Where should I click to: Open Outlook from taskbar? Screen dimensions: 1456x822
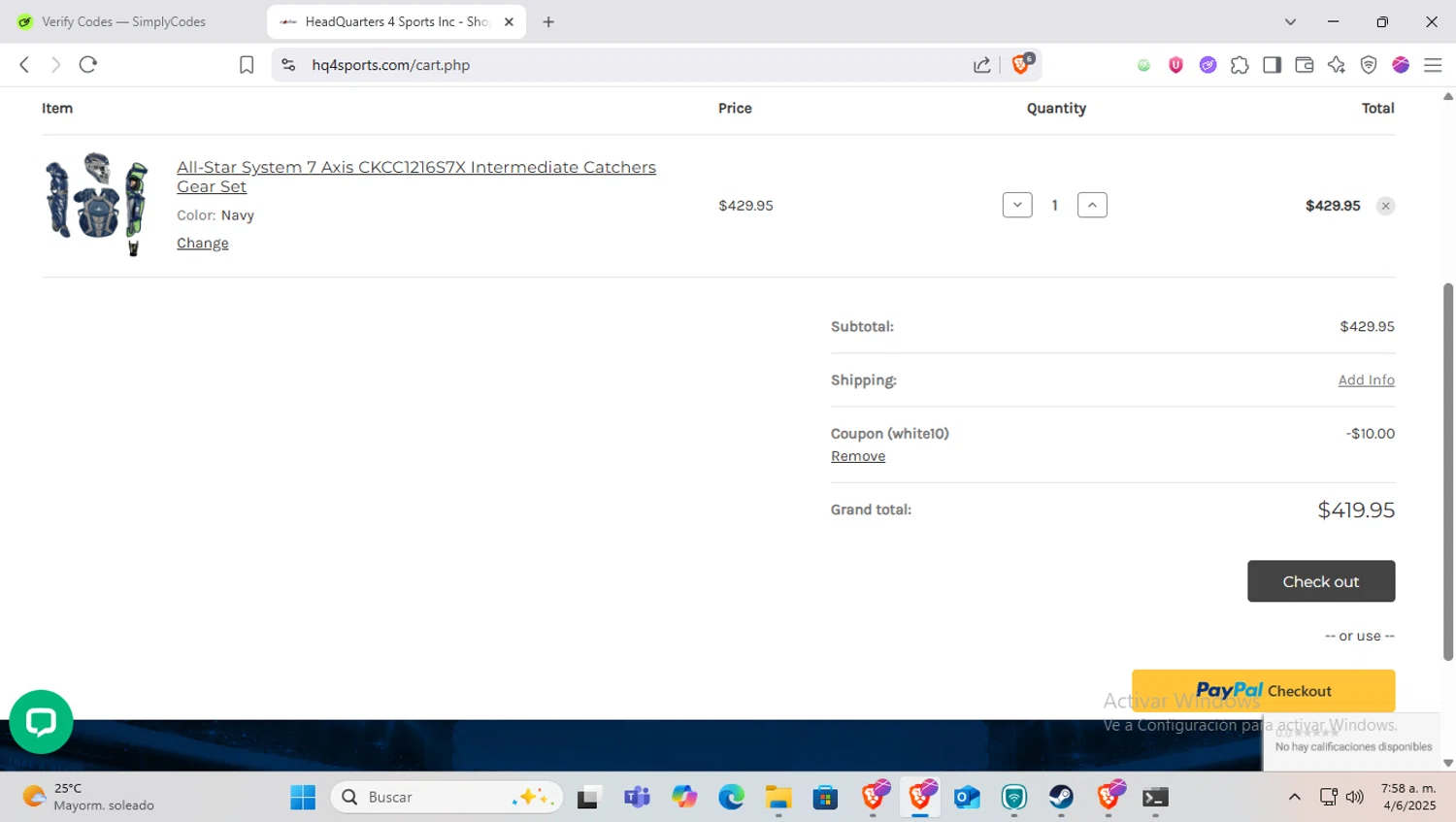[967, 797]
